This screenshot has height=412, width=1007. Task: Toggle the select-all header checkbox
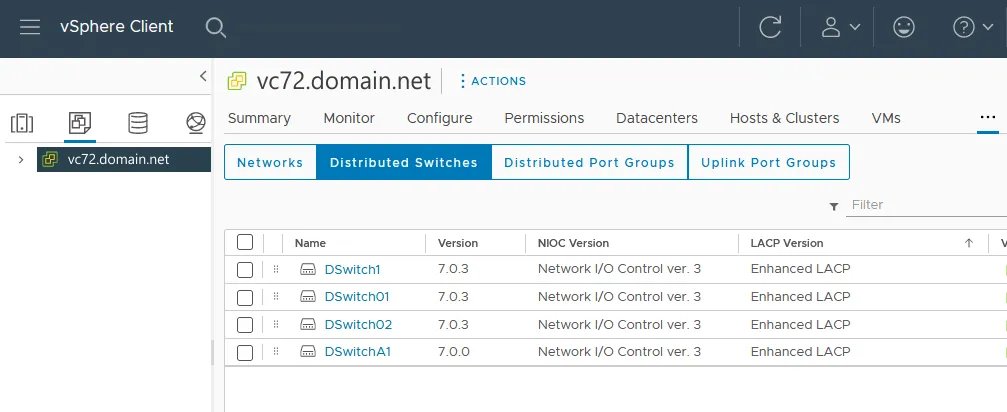(x=245, y=242)
